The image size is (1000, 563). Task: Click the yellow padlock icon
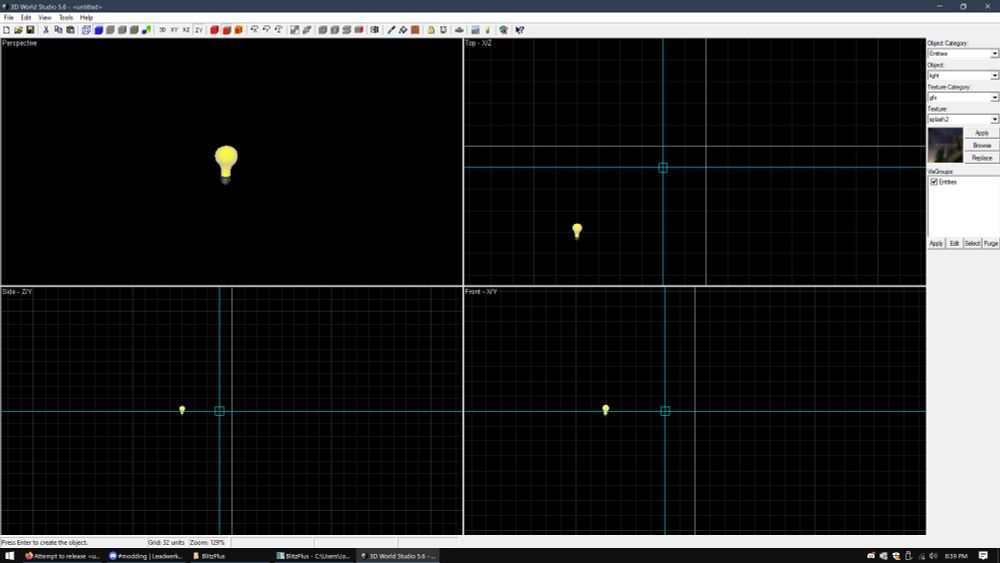click(431, 30)
